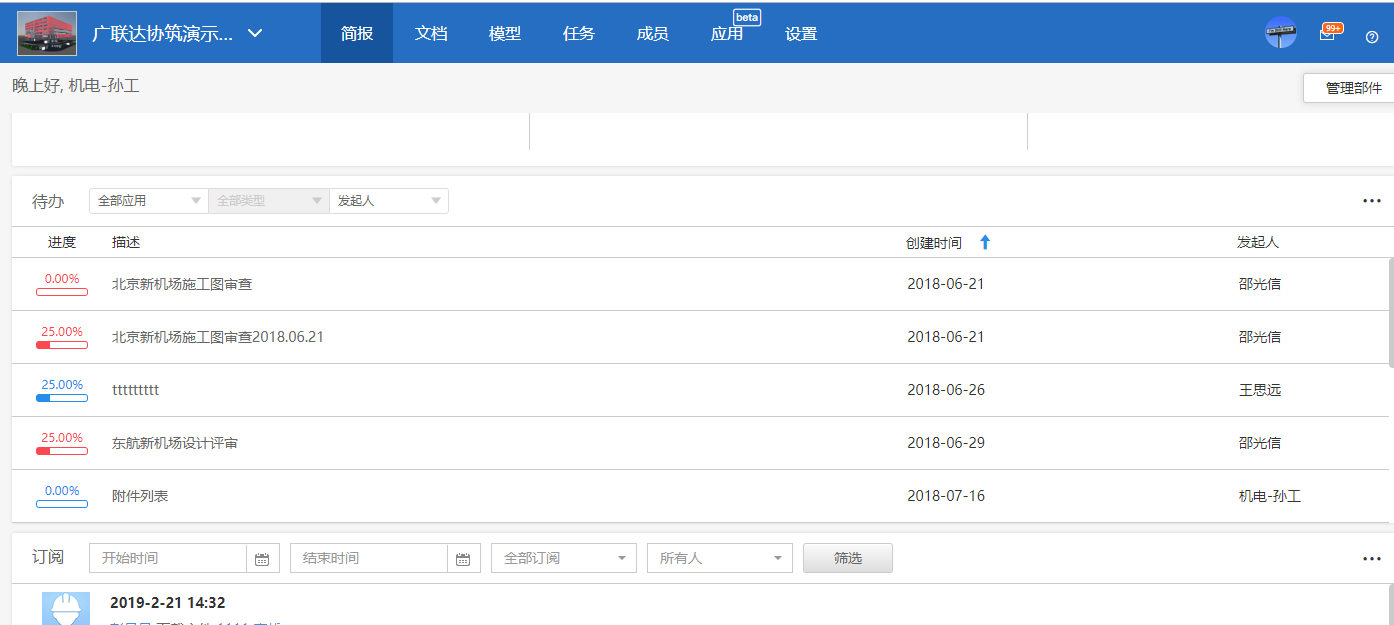Image resolution: width=1394 pixels, height=625 pixels.
Task: Open the red truck project logo icon
Action: [x=46, y=31]
